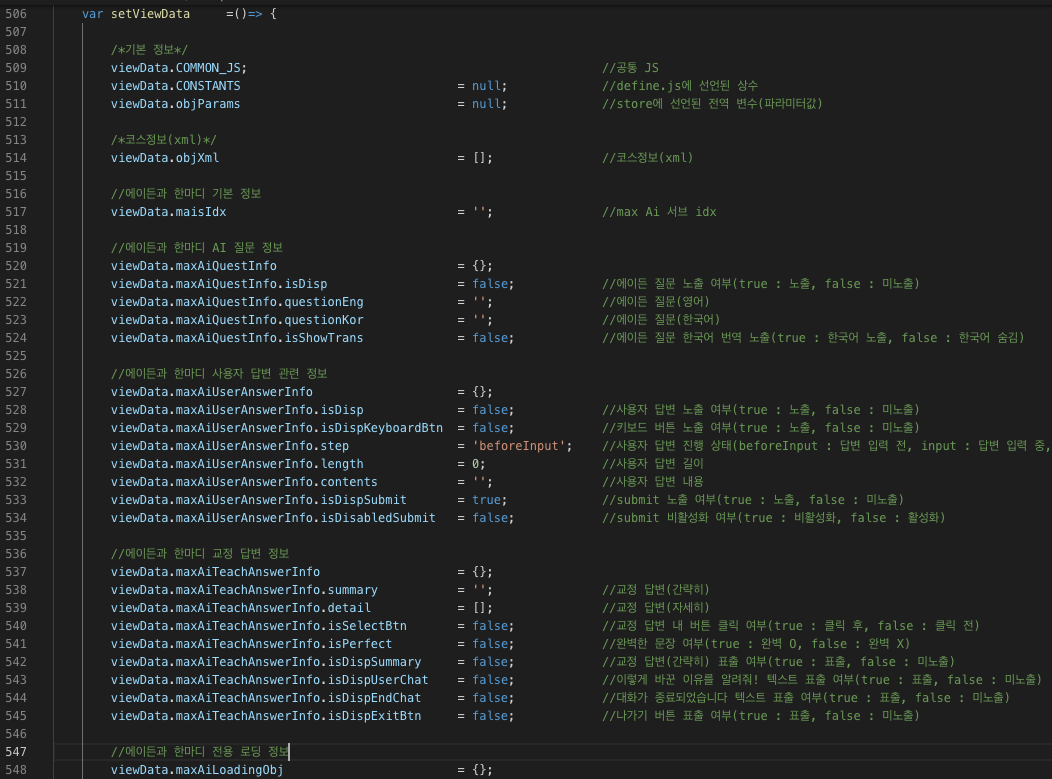Viewport: 1052px width, 779px height.
Task: Click the //교정 답변(간략히) comment
Action: click(656, 590)
